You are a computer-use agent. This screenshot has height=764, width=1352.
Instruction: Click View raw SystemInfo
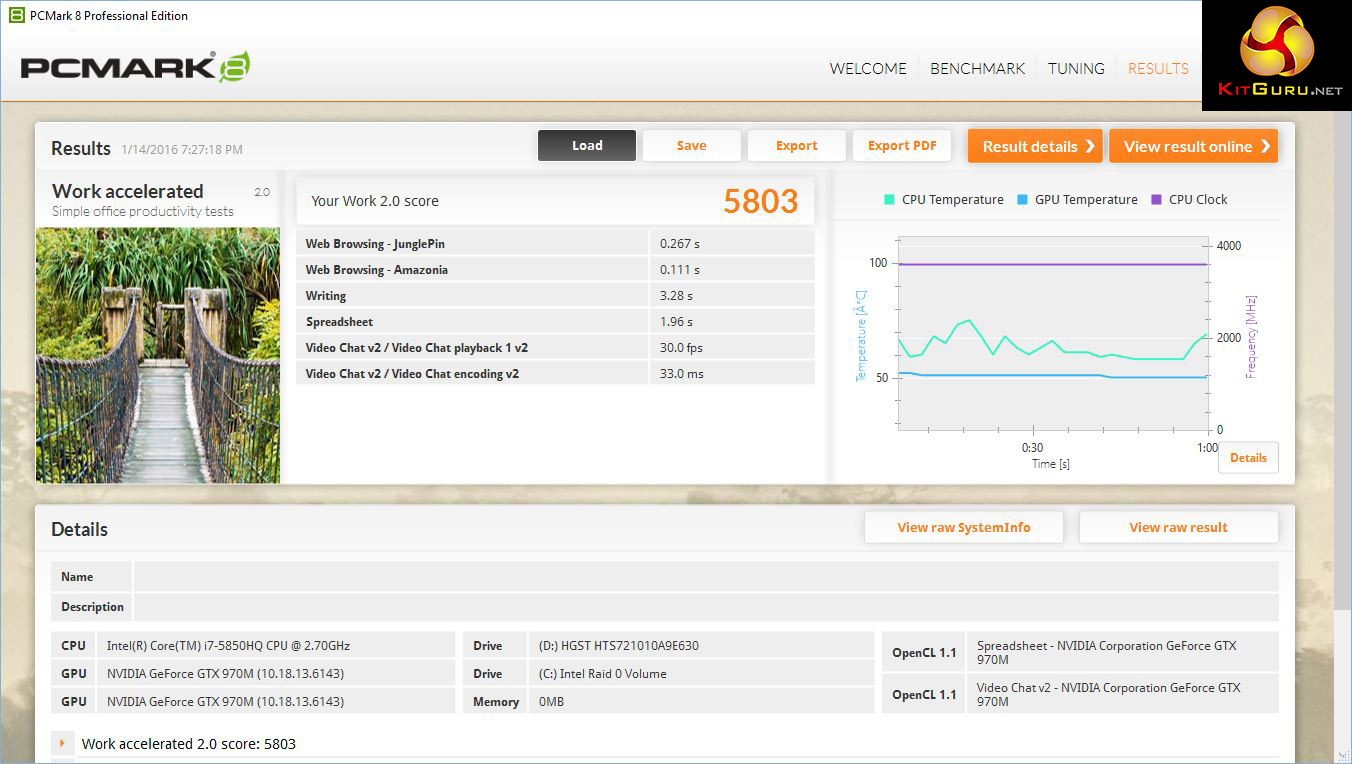(x=963, y=527)
